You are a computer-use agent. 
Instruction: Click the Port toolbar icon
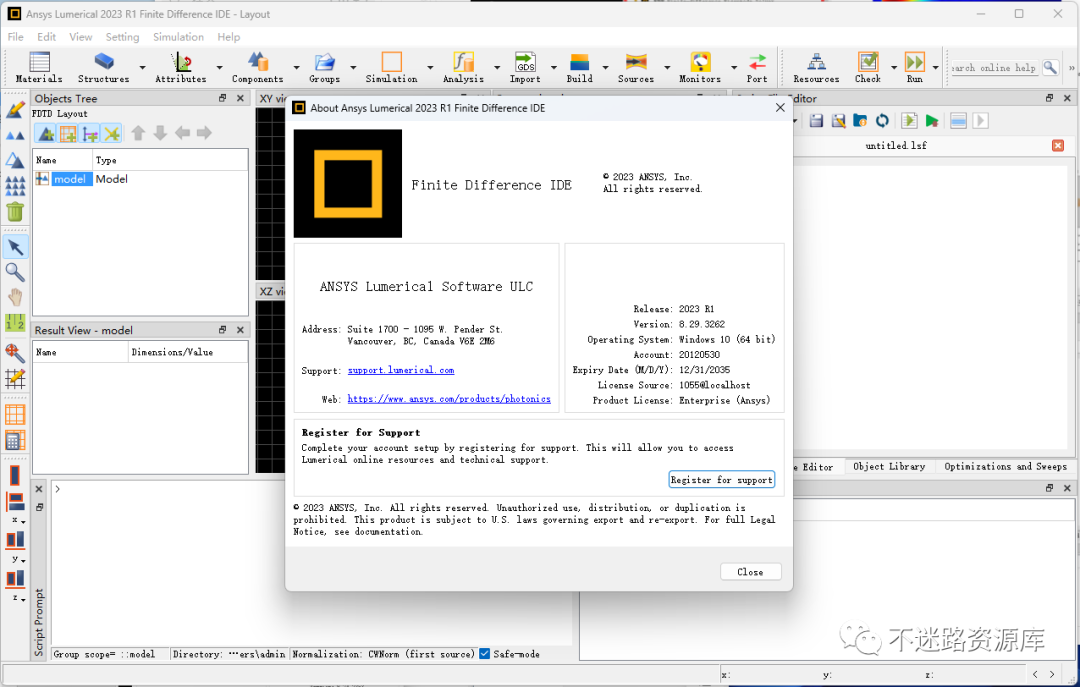(757, 62)
